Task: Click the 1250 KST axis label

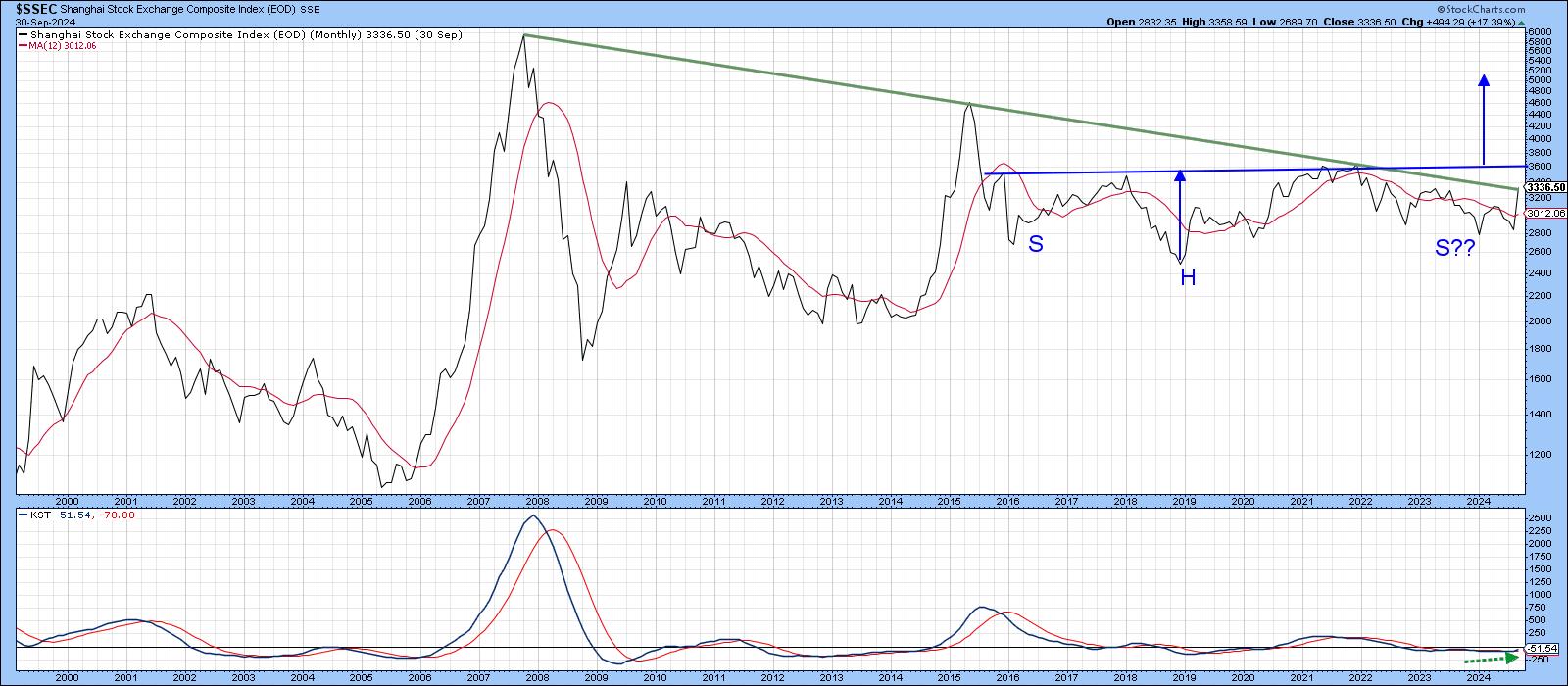Action: (1540, 581)
